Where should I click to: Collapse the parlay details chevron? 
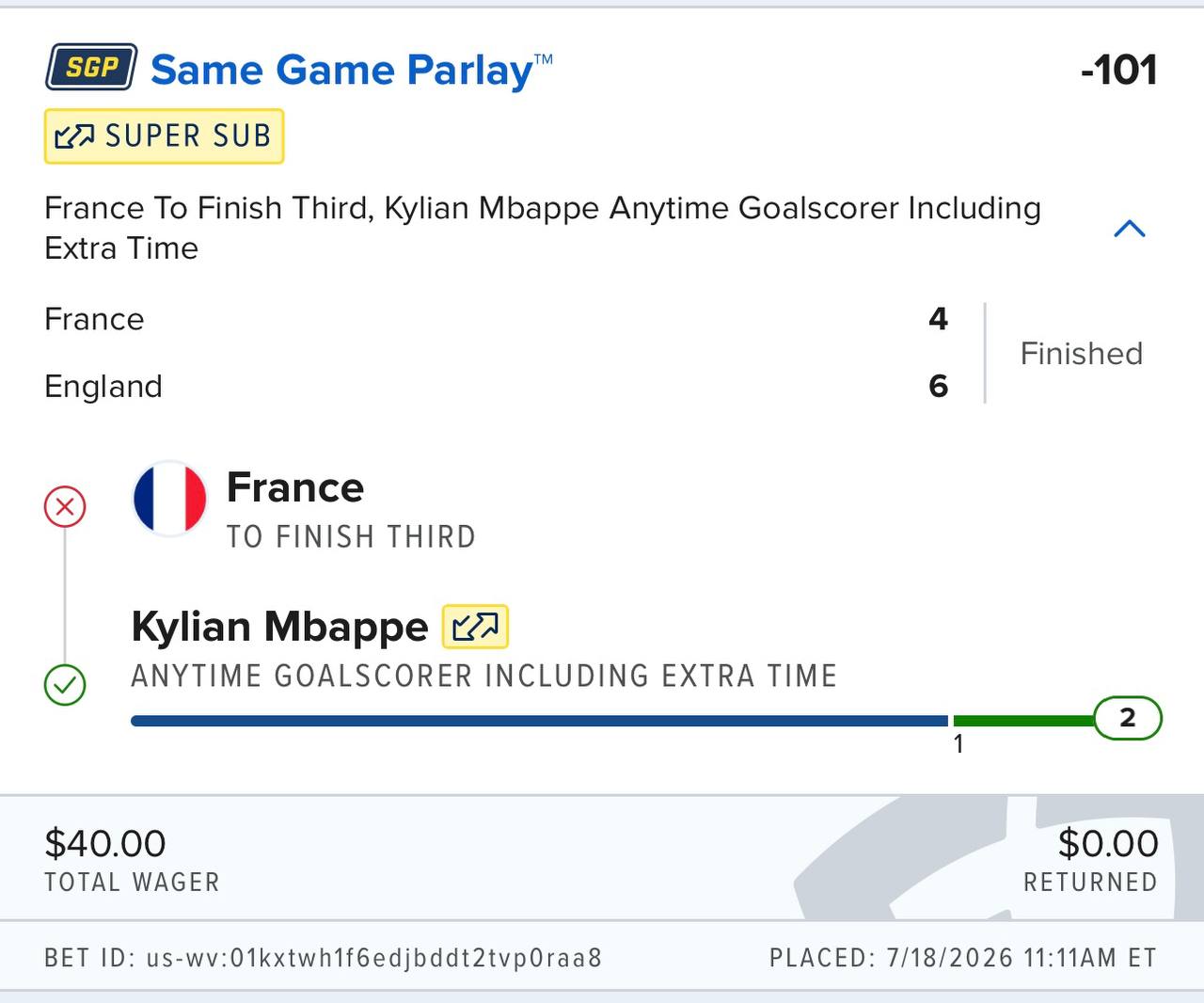pyautogui.click(x=1129, y=229)
